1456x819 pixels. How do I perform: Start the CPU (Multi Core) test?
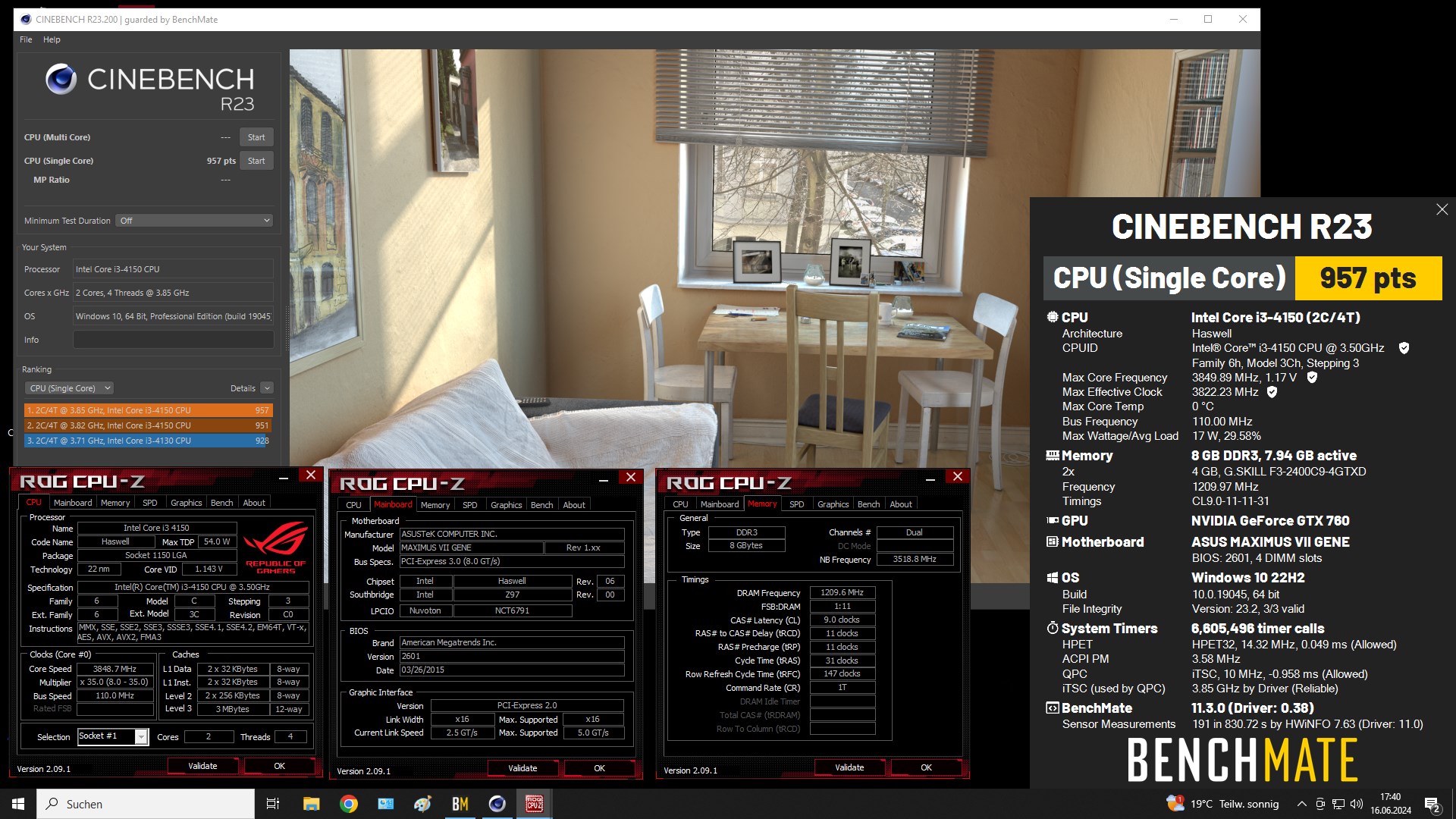click(256, 137)
